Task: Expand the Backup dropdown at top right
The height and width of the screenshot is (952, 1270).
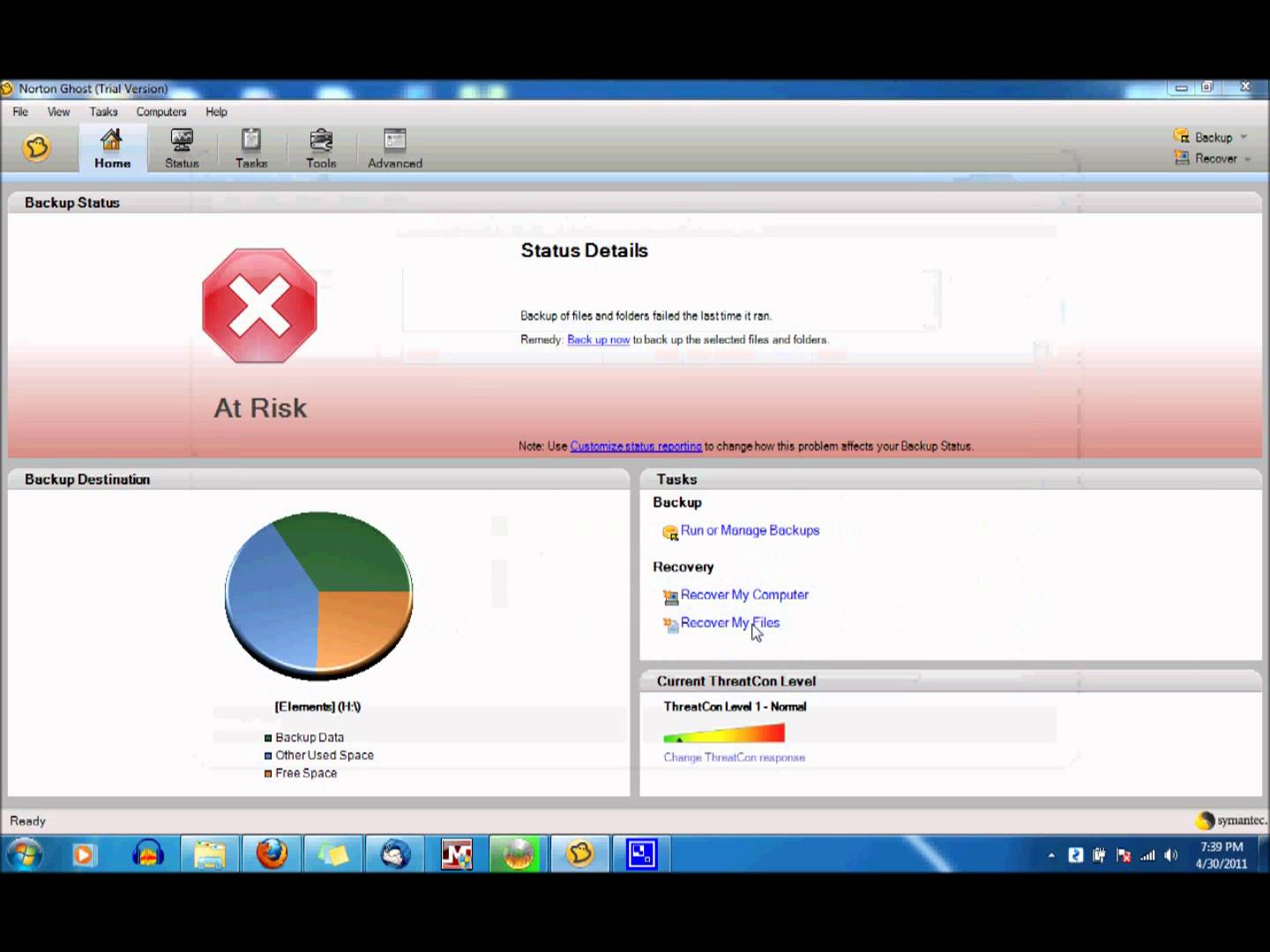Action: pyautogui.click(x=1244, y=138)
